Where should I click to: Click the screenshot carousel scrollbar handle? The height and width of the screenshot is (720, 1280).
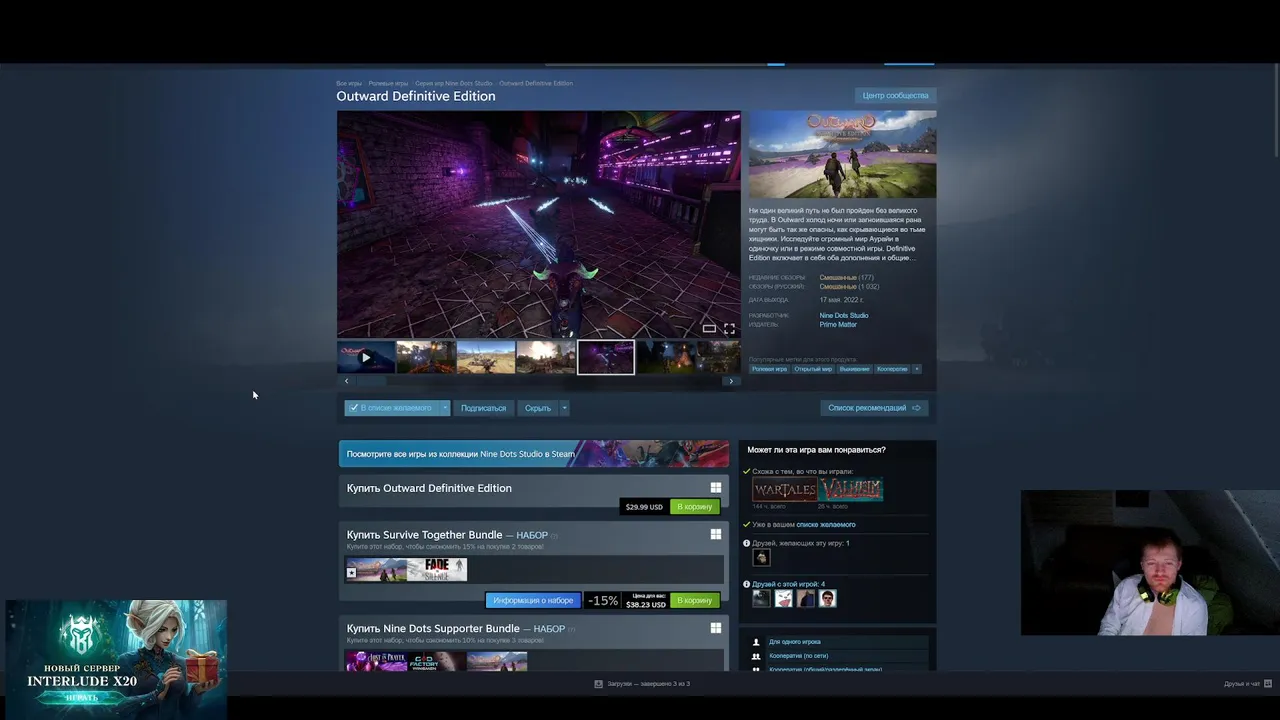(x=371, y=381)
